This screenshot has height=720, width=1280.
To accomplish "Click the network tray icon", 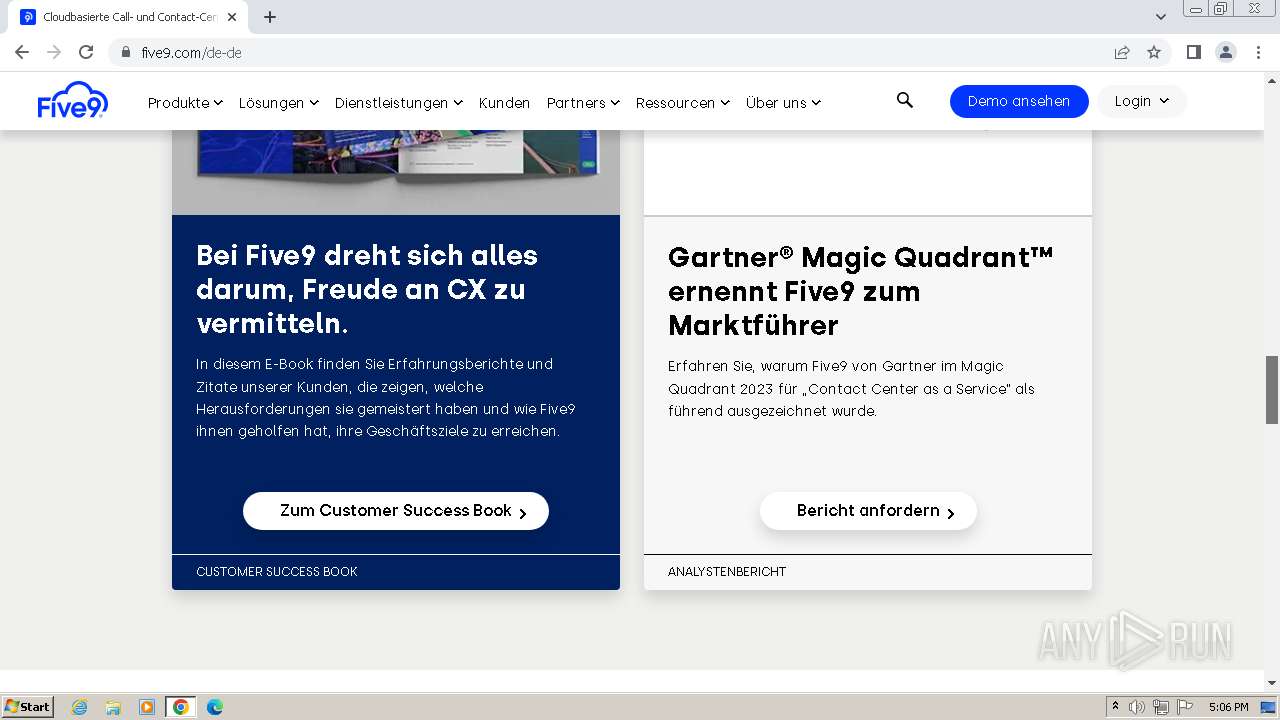I will 1161,707.
